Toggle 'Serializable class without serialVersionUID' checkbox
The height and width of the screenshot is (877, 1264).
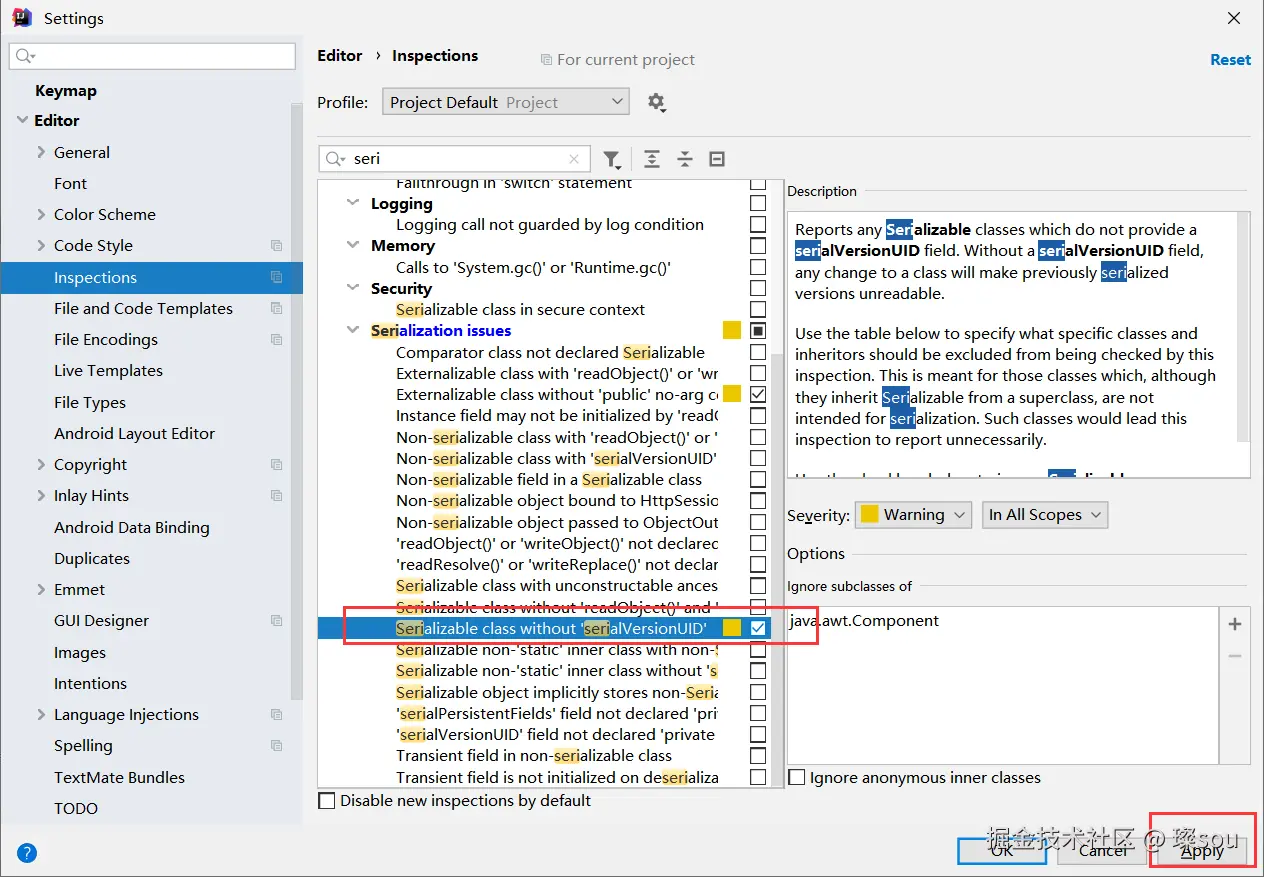click(758, 628)
